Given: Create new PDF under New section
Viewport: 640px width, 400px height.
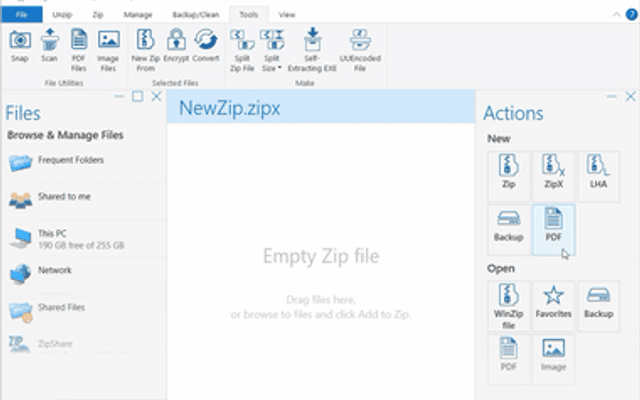Looking at the screenshot, I should coord(553,230).
